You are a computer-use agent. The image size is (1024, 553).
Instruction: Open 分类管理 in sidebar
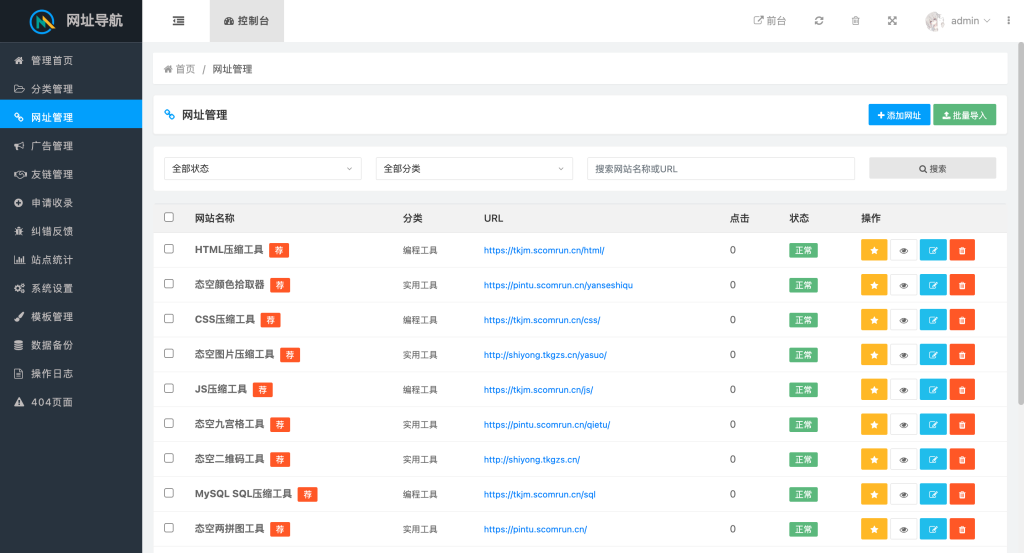[x=71, y=89]
